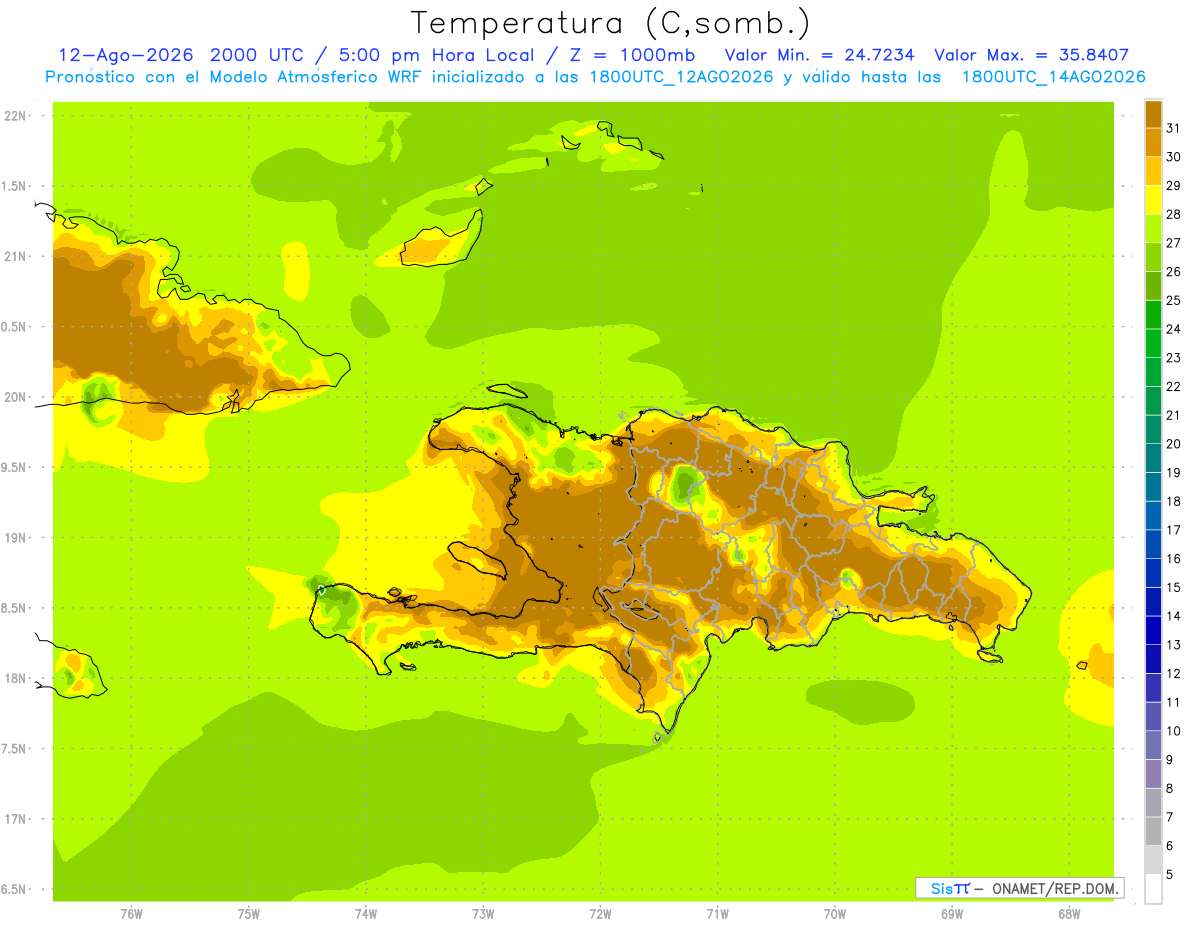
Task: Select legend color band between 30 and 31
Action: pos(1153,142)
